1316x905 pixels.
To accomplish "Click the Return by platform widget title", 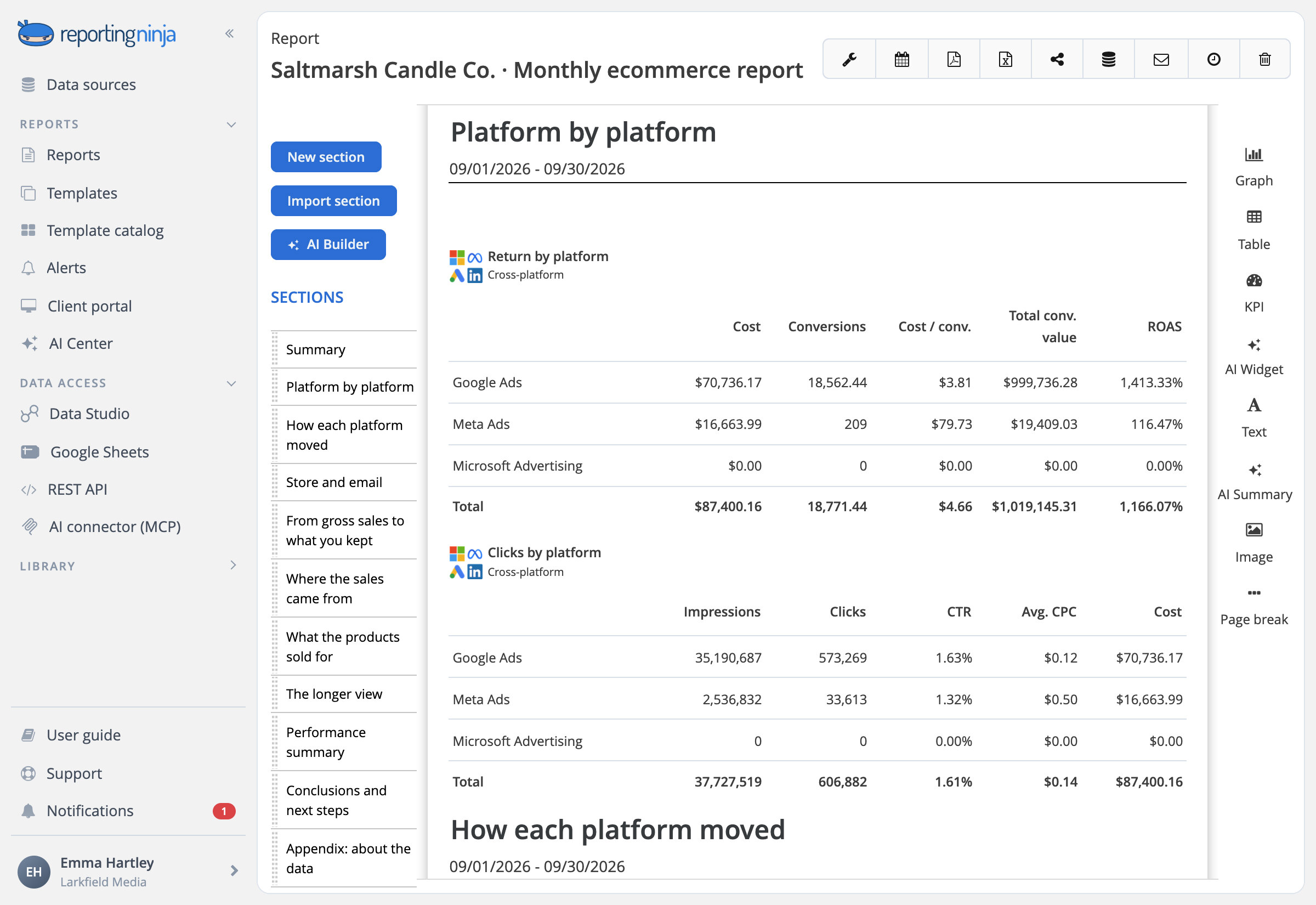I will (547, 256).
